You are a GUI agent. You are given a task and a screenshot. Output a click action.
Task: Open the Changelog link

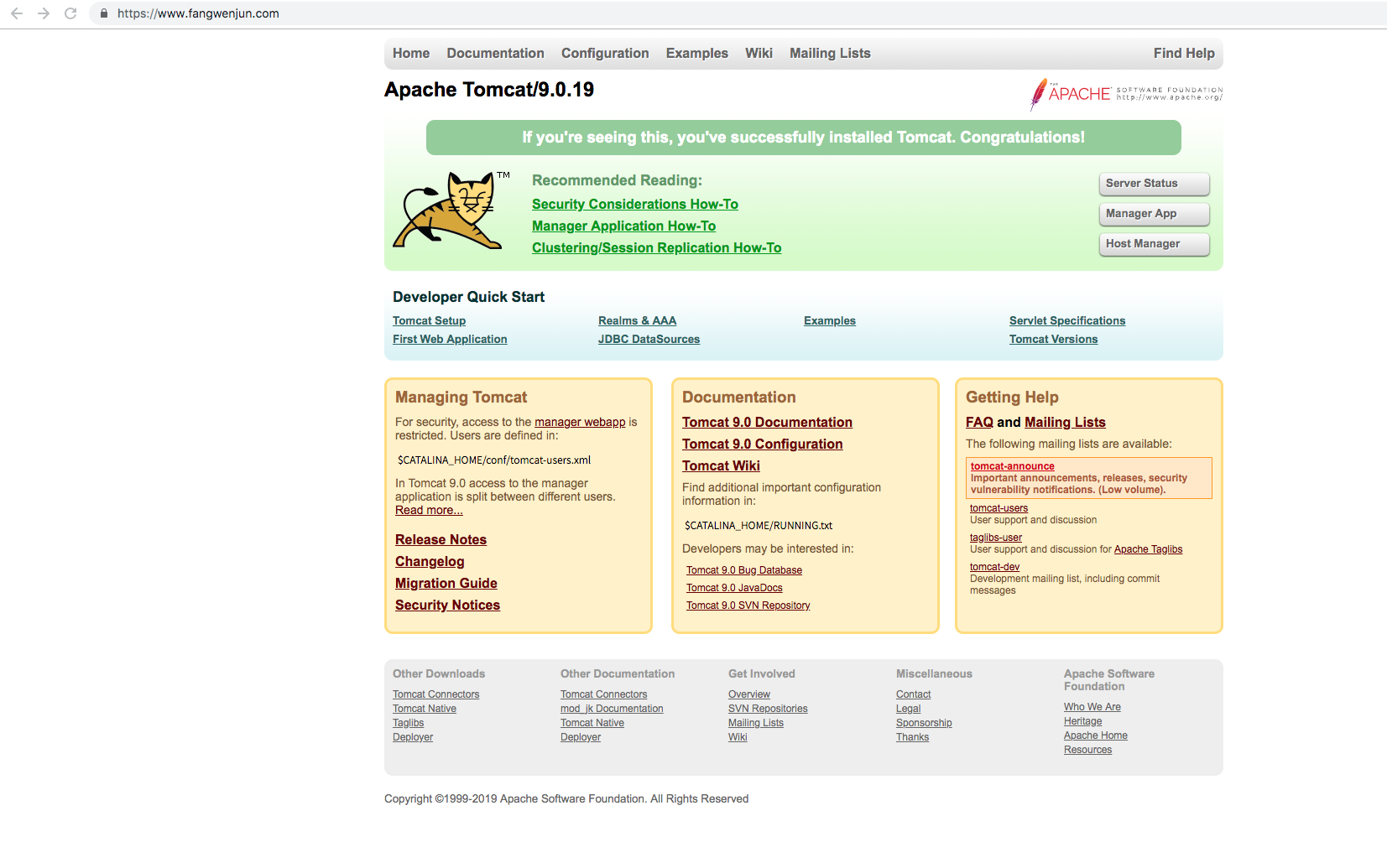(430, 561)
